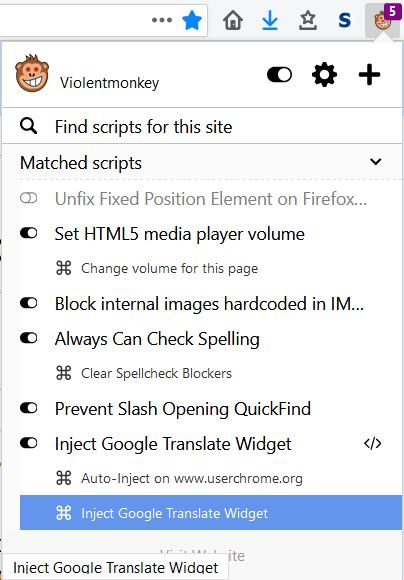The height and width of the screenshot is (580, 404).
Task: Open the page actions three-dot menu
Action: click(x=162, y=20)
